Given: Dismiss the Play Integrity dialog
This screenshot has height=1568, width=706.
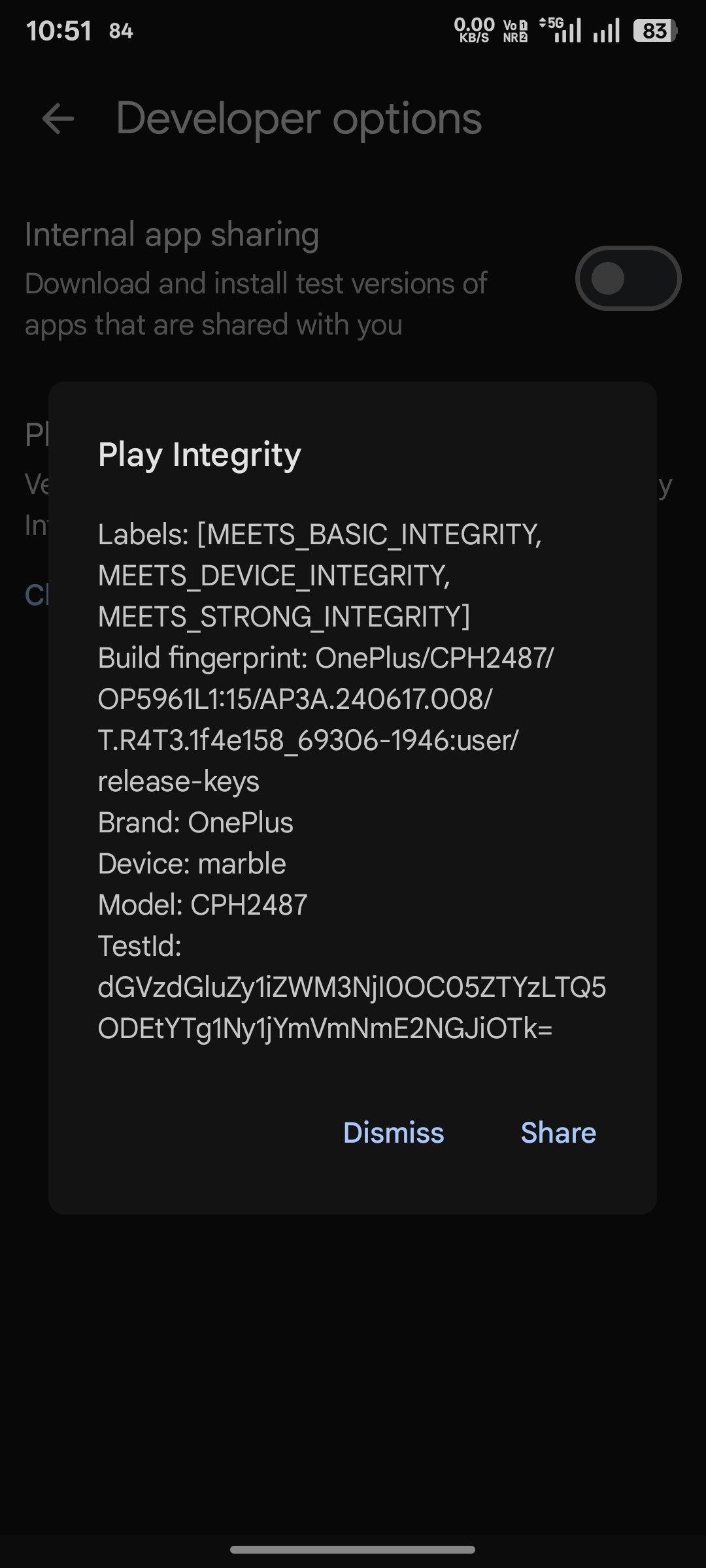Looking at the screenshot, I should click(x=394, y=1133).
